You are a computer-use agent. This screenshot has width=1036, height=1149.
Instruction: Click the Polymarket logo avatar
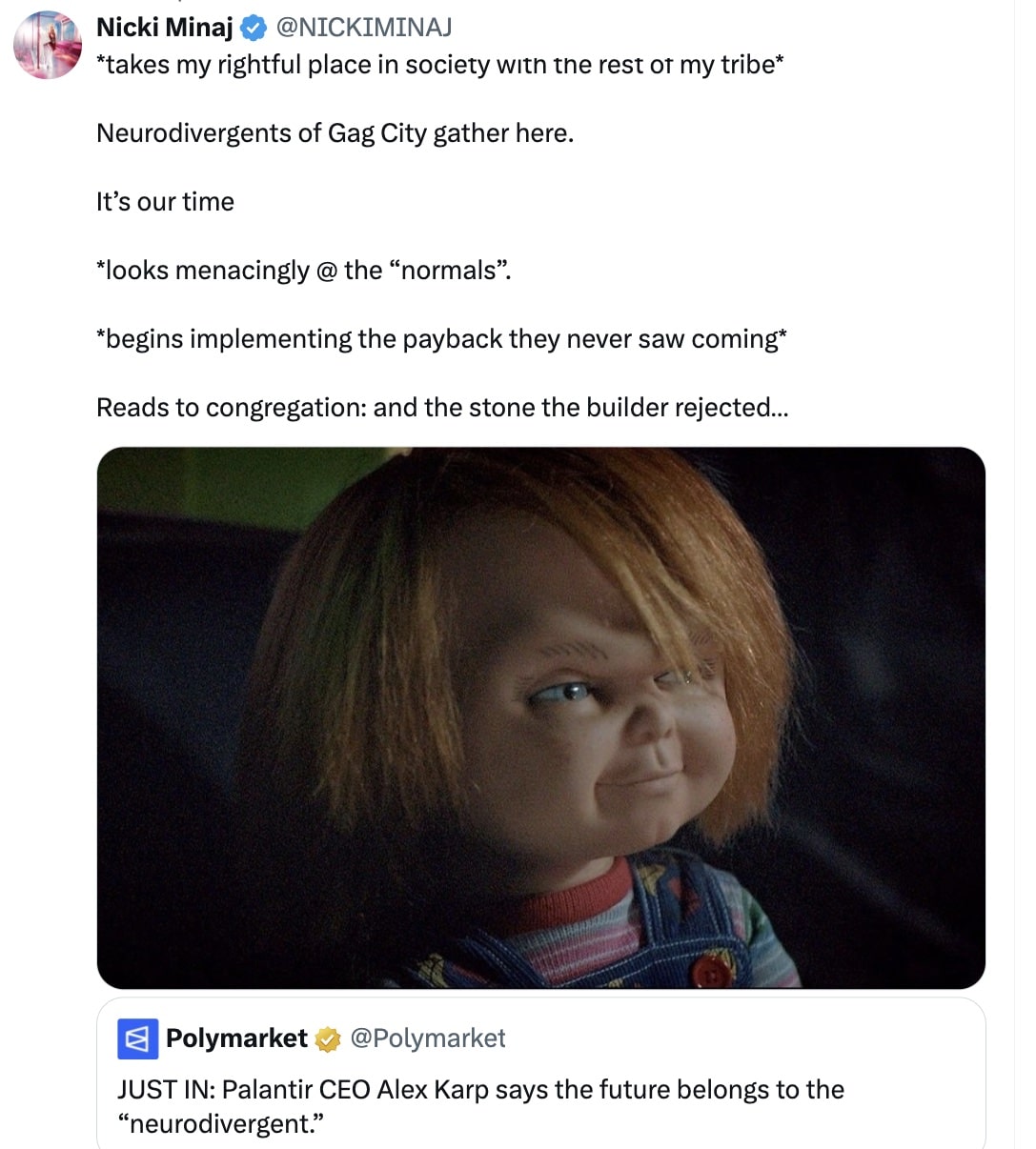click(x=137, y=1039)
